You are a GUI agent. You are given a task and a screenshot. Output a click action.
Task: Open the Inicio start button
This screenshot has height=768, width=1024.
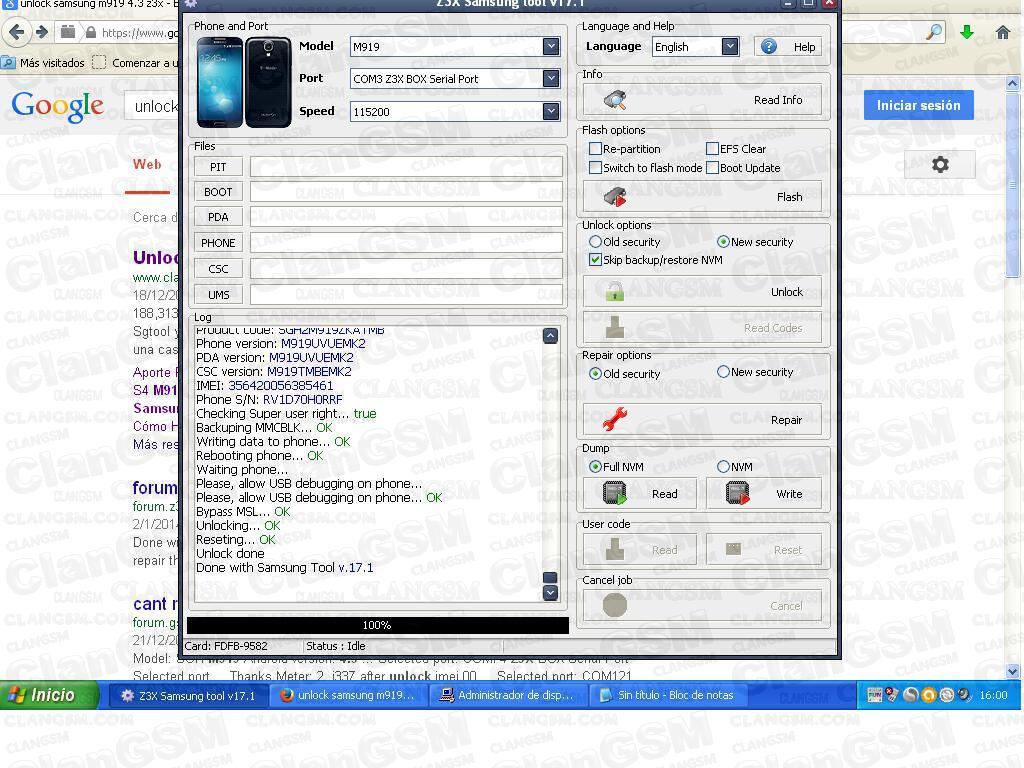click(50, 695)
